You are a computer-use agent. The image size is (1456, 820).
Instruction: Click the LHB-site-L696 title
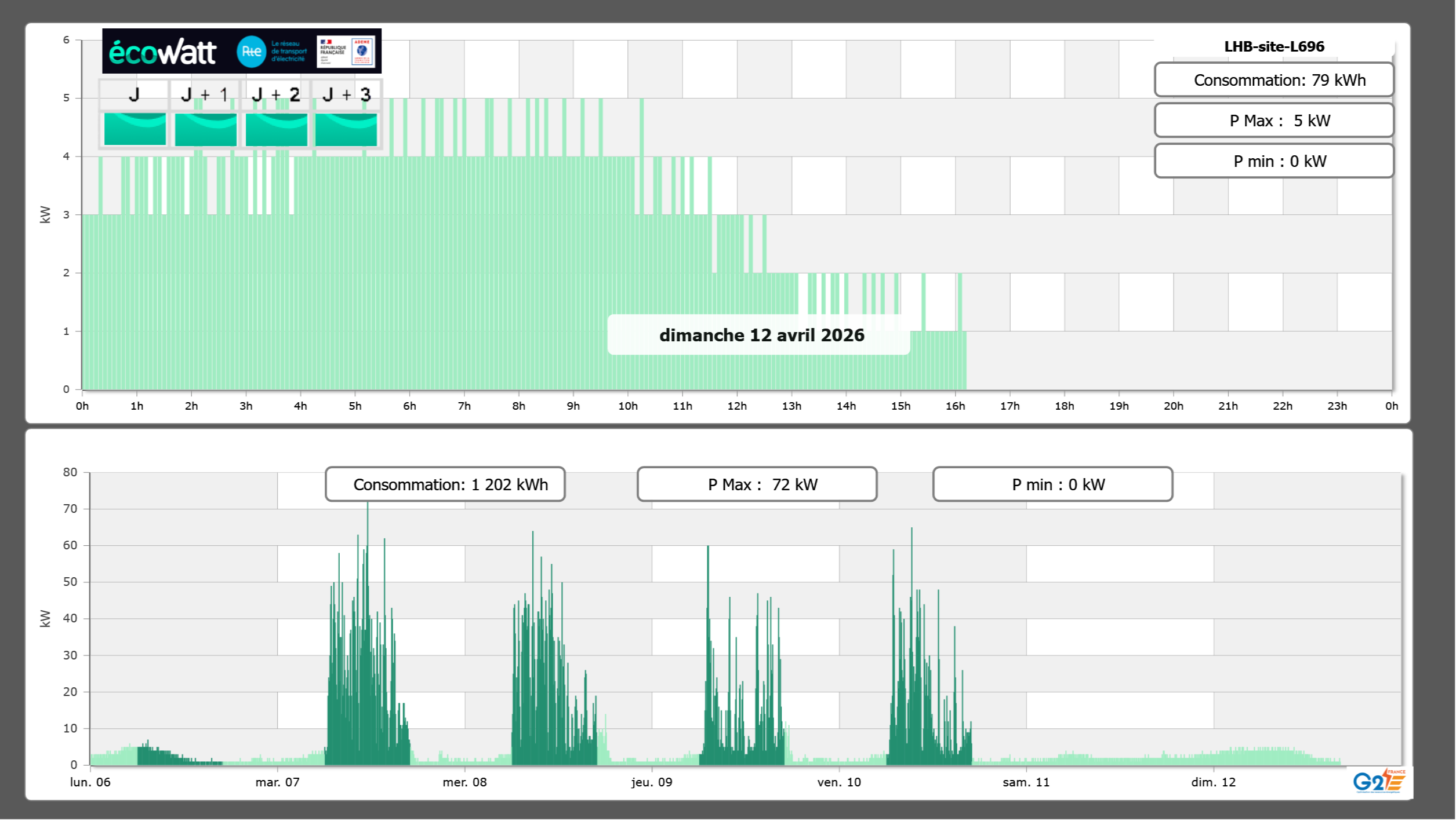[1274, 46]
